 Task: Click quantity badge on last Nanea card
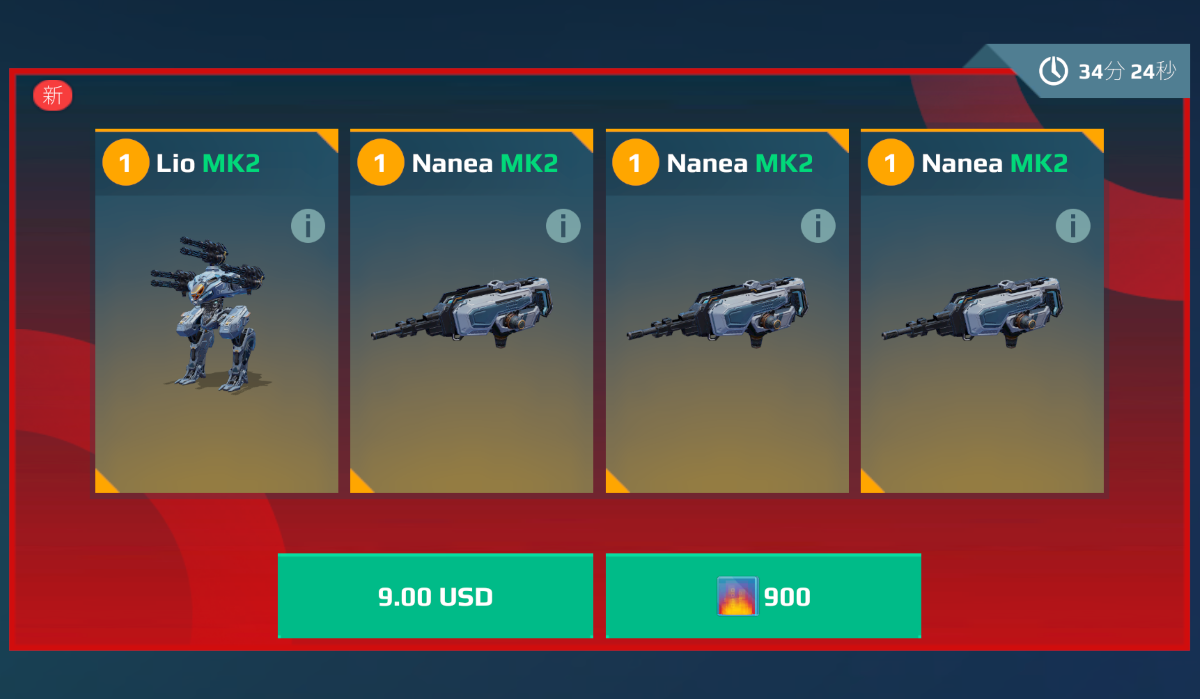[890, 162]
